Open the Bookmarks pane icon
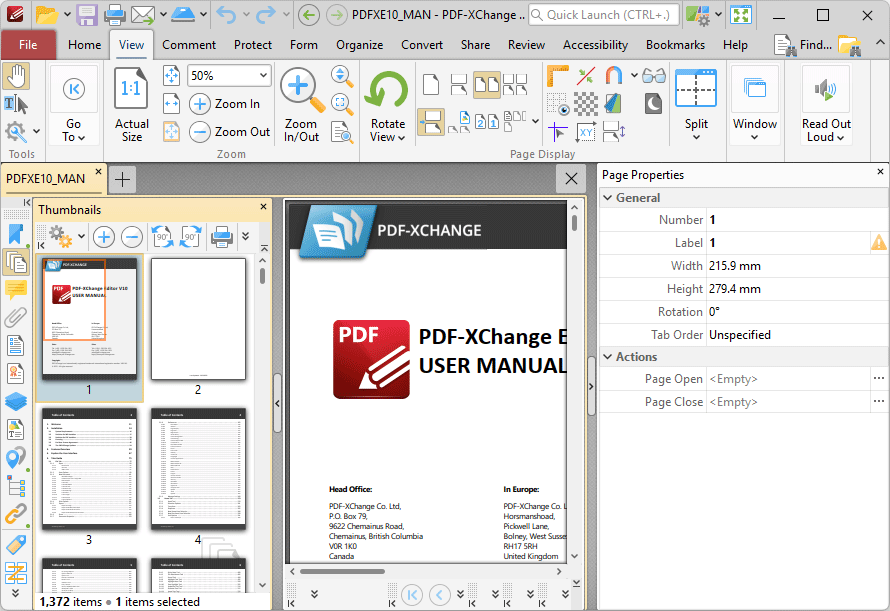 15,235
